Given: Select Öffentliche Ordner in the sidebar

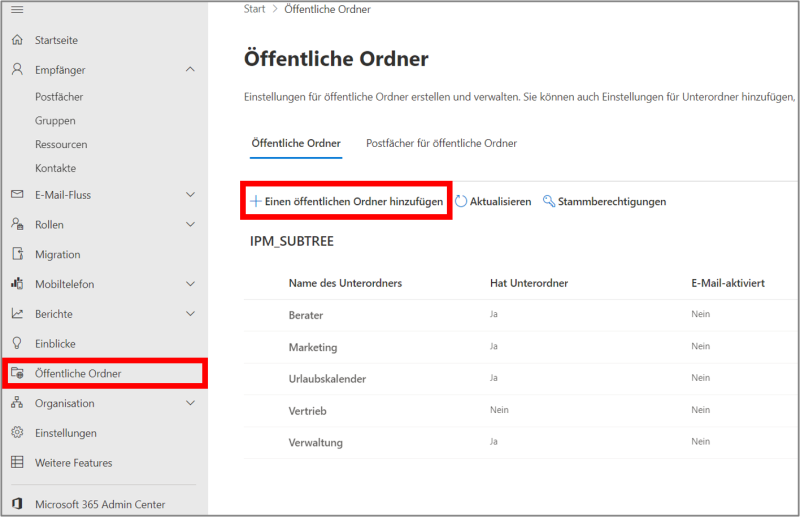Looking at the screenshot, I should (105, 373).
